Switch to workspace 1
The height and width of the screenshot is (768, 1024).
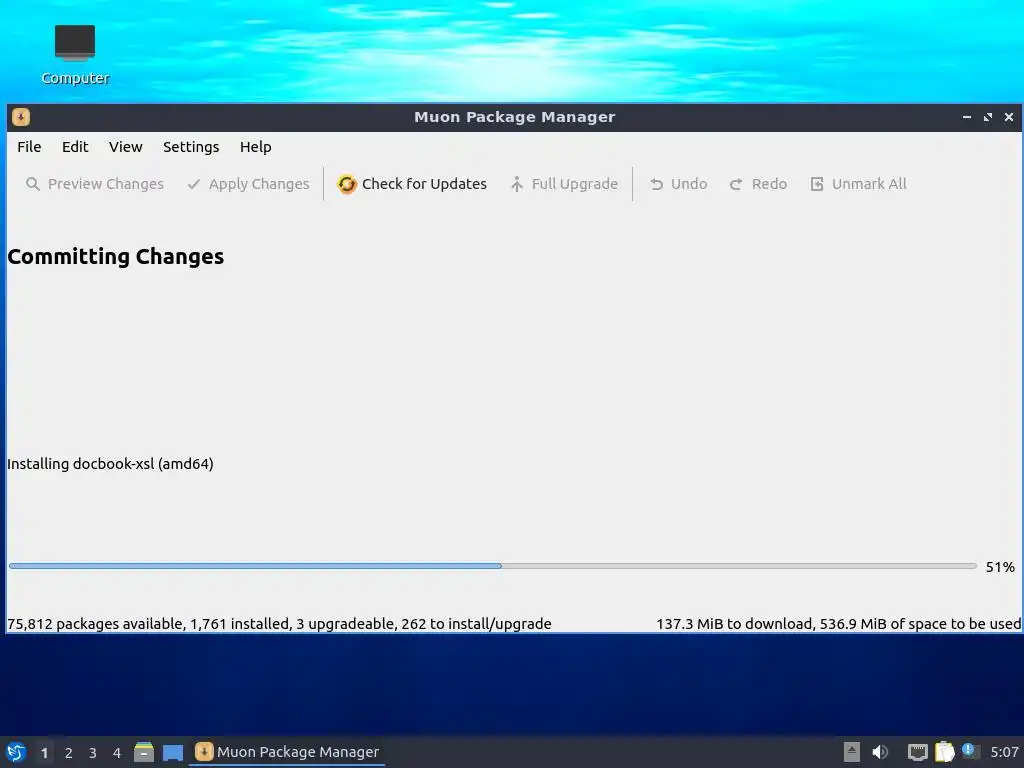pyautogui.click(x=44, y=753)
